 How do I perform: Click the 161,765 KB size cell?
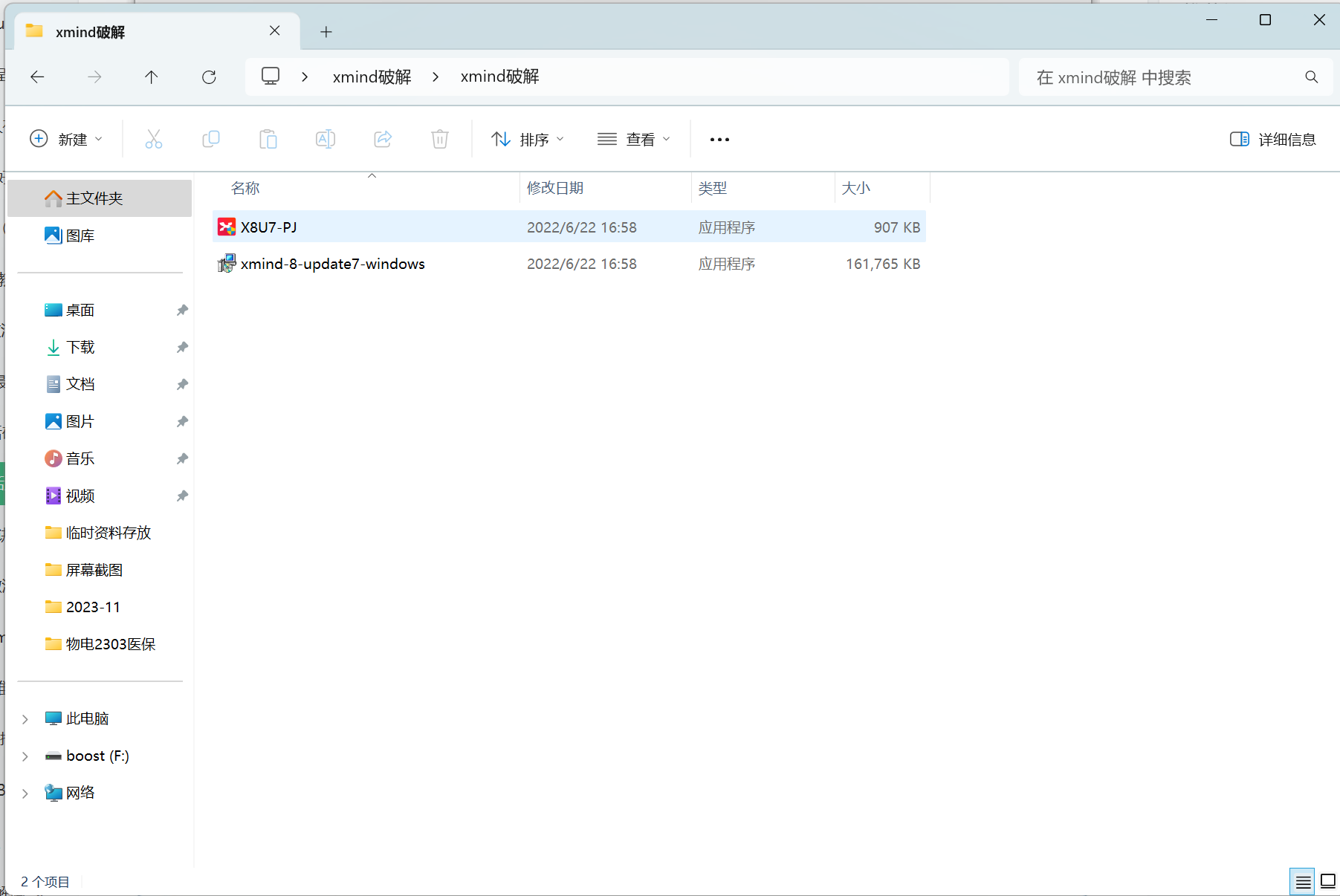(x=883, y=264)
